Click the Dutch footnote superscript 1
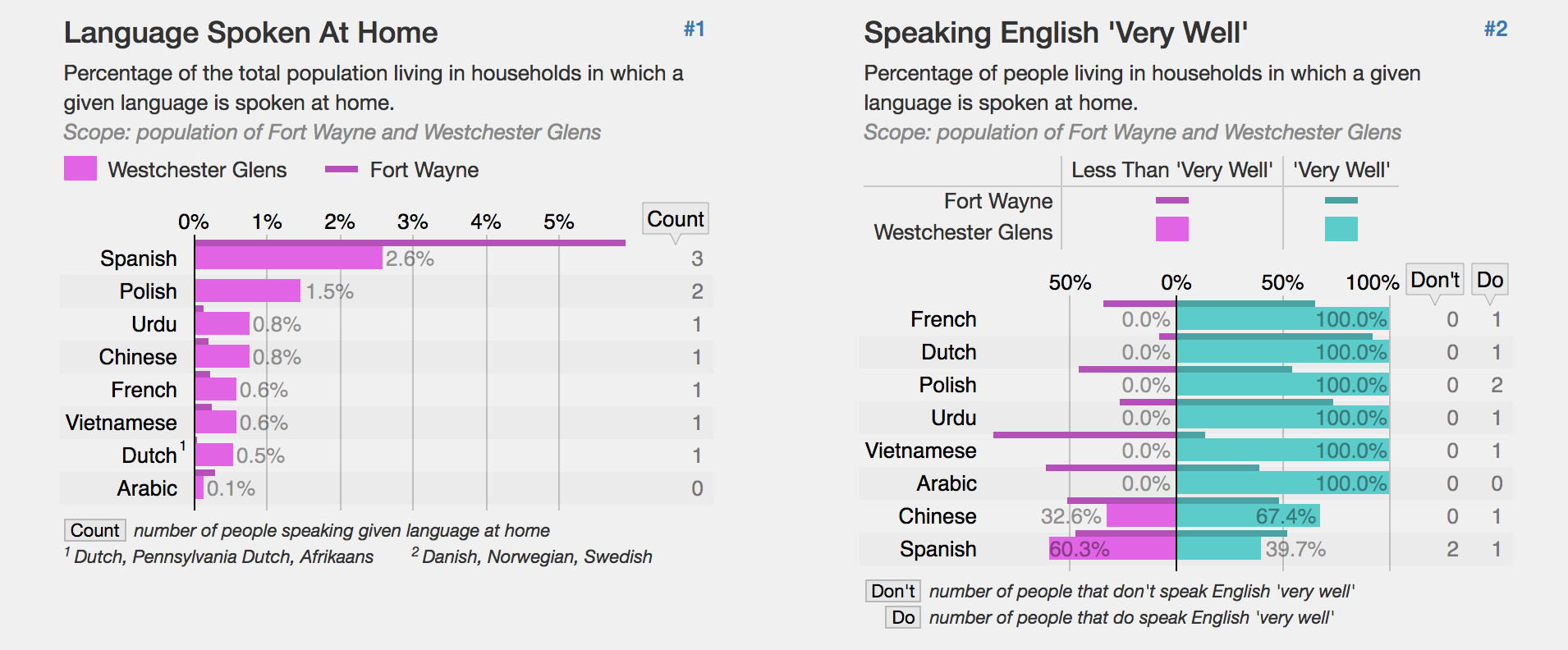The width and height of the screenshot is (1568, 650). point(182,446)
